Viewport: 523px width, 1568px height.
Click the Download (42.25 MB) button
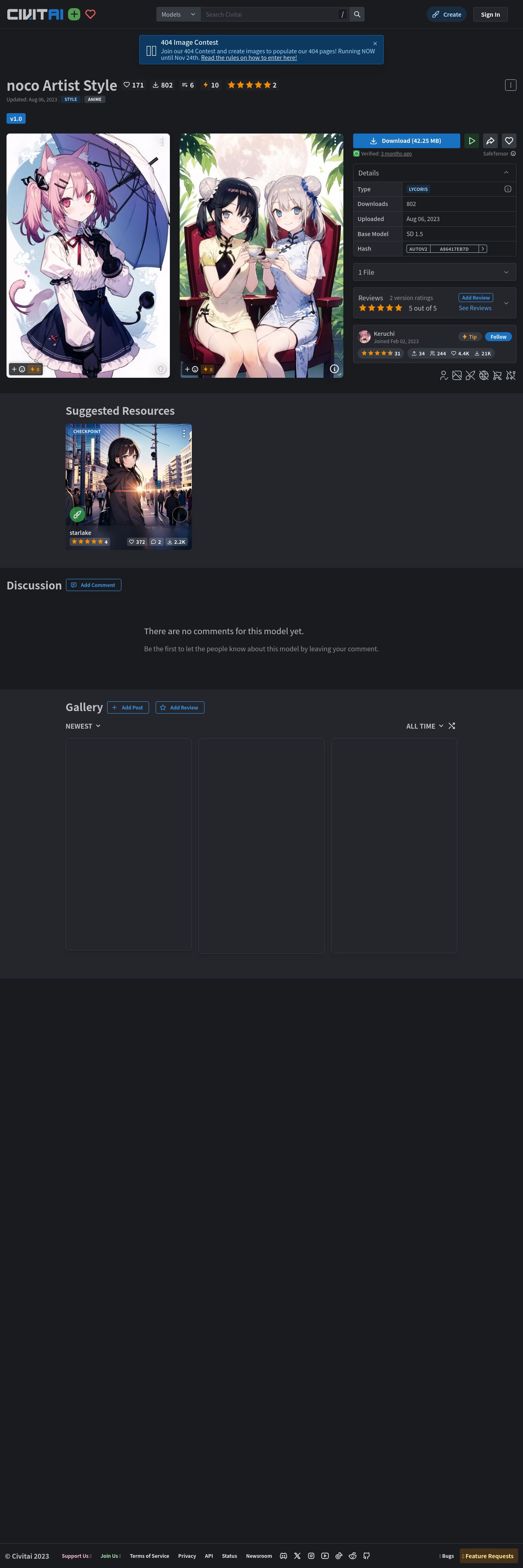pyautogui.click(x=406, y=140)
